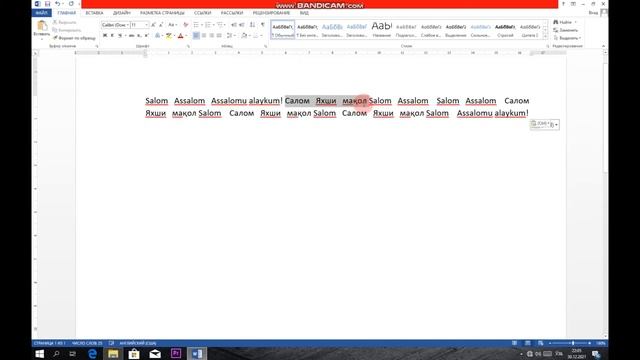Click the Text Effects glowing A icon
640x360 pixels.
pos(157,36)
